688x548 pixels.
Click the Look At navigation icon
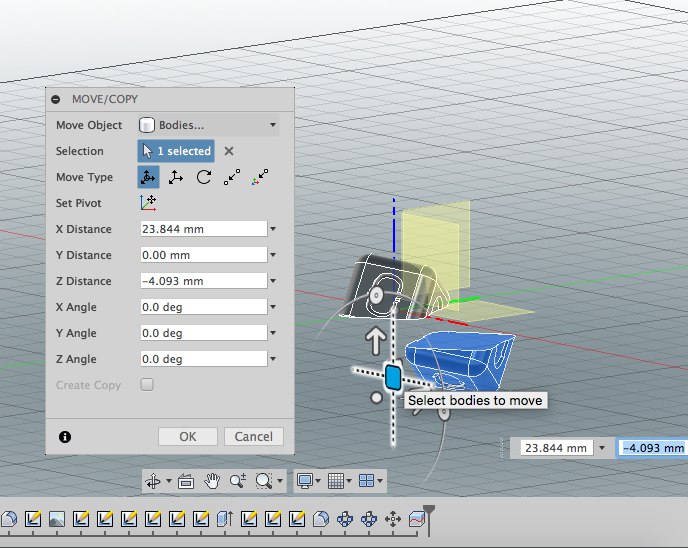click(x=186, y=481)
